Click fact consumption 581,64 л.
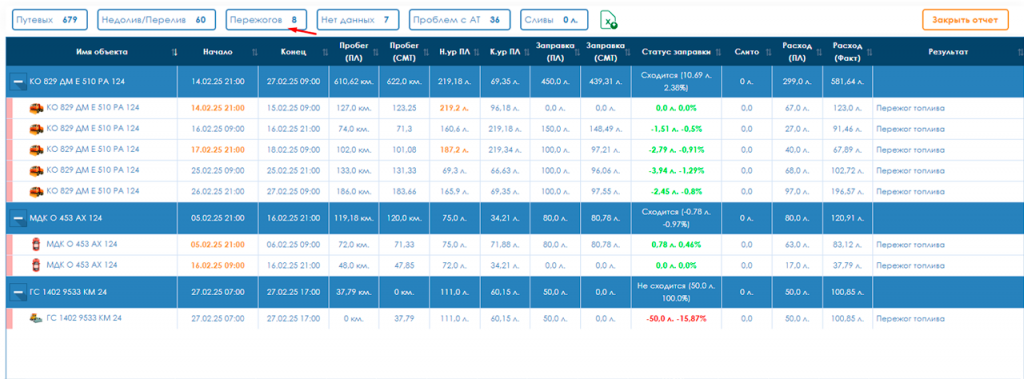 [x=847, y=82]
